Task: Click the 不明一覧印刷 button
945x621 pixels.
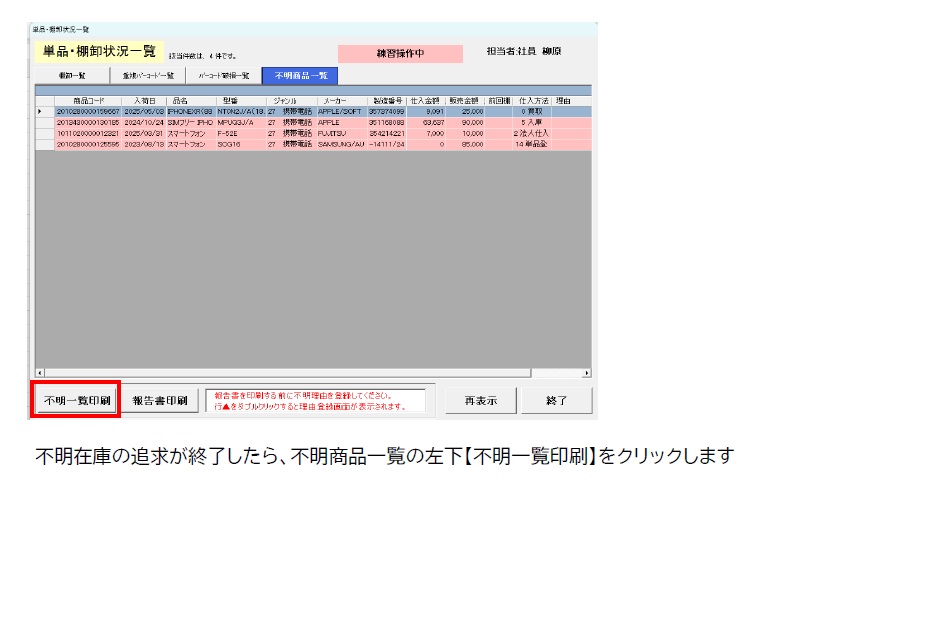Action: (76, 400)
